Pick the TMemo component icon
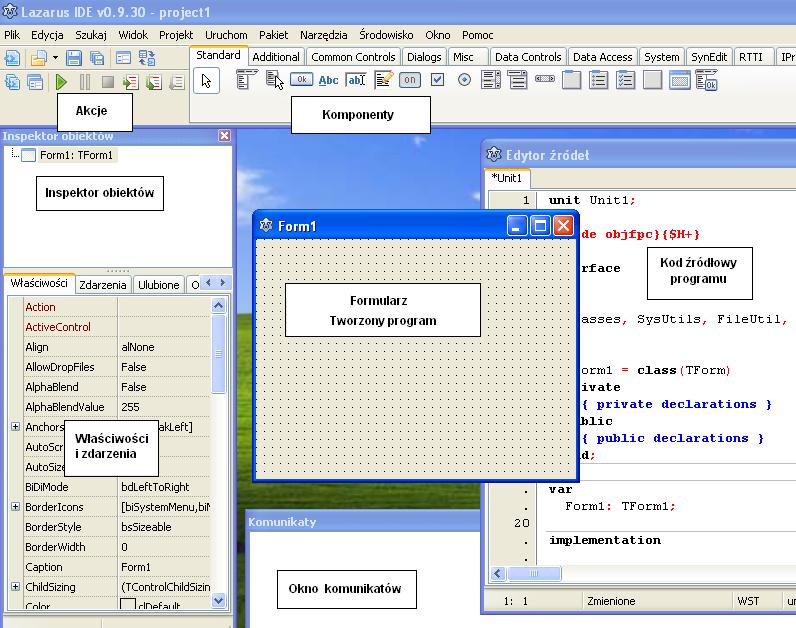The height and width of the screenshot is (628, 796). (383, 80)
